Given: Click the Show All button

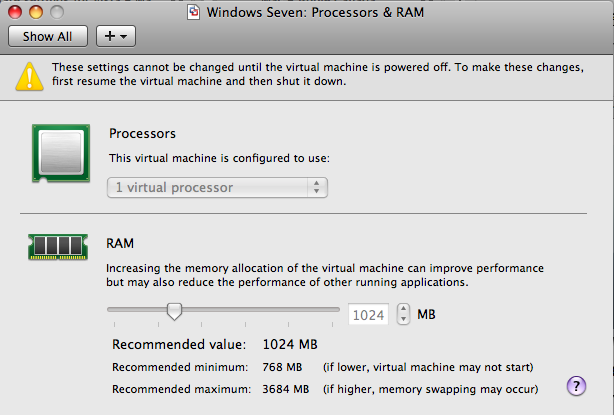Looking at the screenshot, I should [x=48, y=36].
